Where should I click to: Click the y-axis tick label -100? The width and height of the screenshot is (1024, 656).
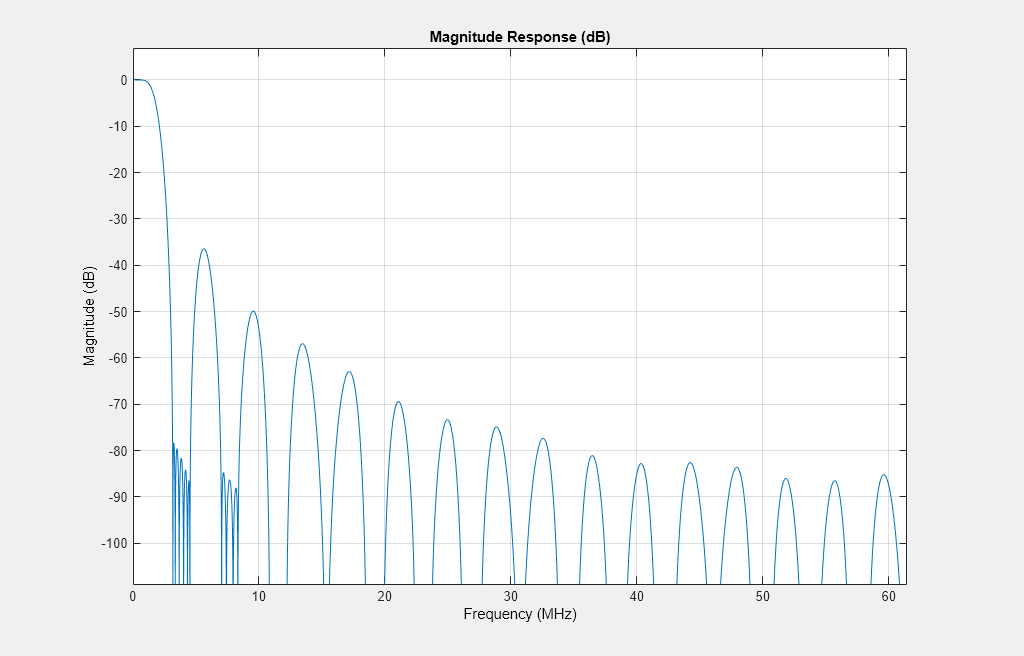(x=115, y=544)
